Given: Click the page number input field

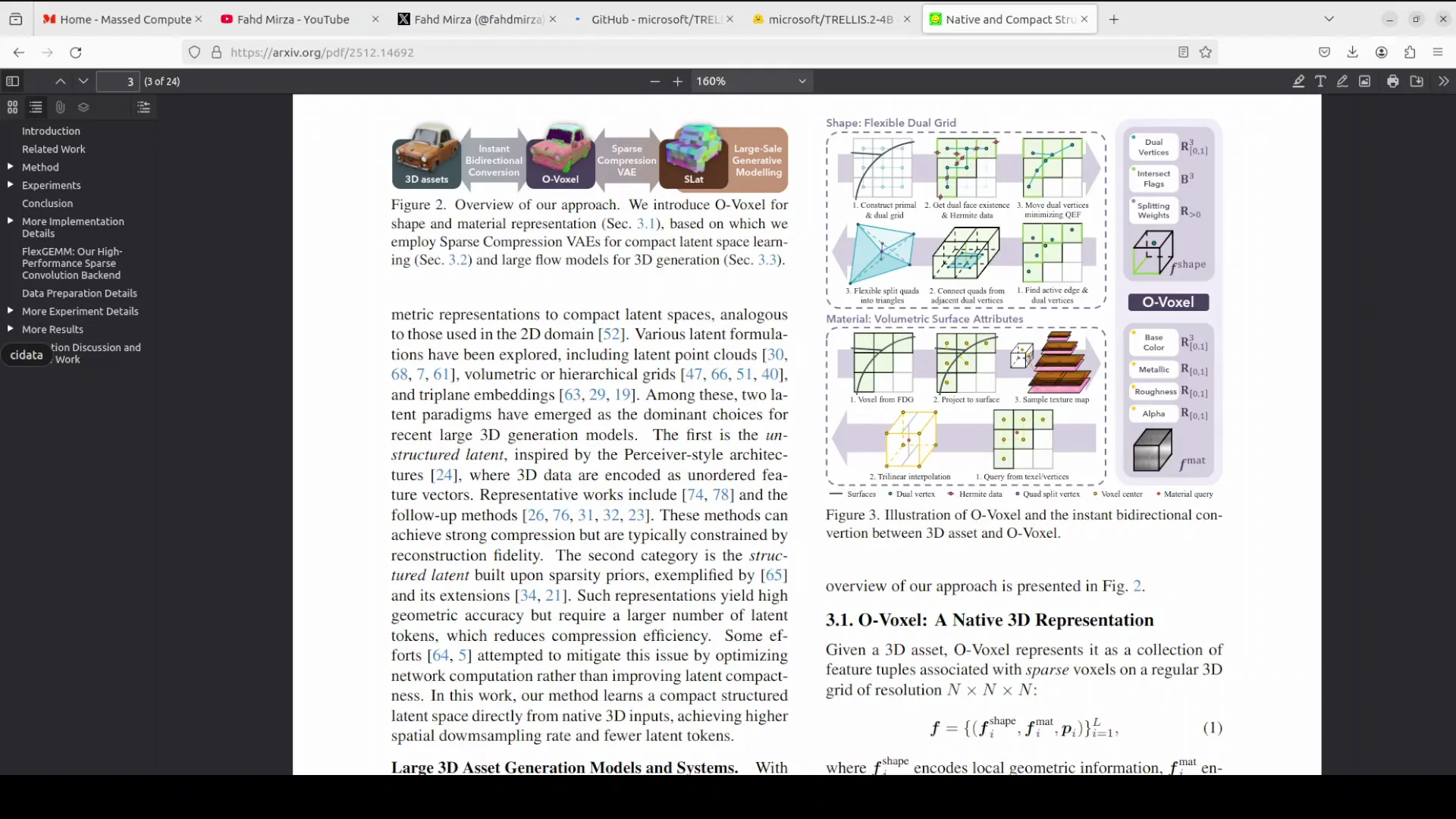Looking at the screenshot, I should coord(118,81).
